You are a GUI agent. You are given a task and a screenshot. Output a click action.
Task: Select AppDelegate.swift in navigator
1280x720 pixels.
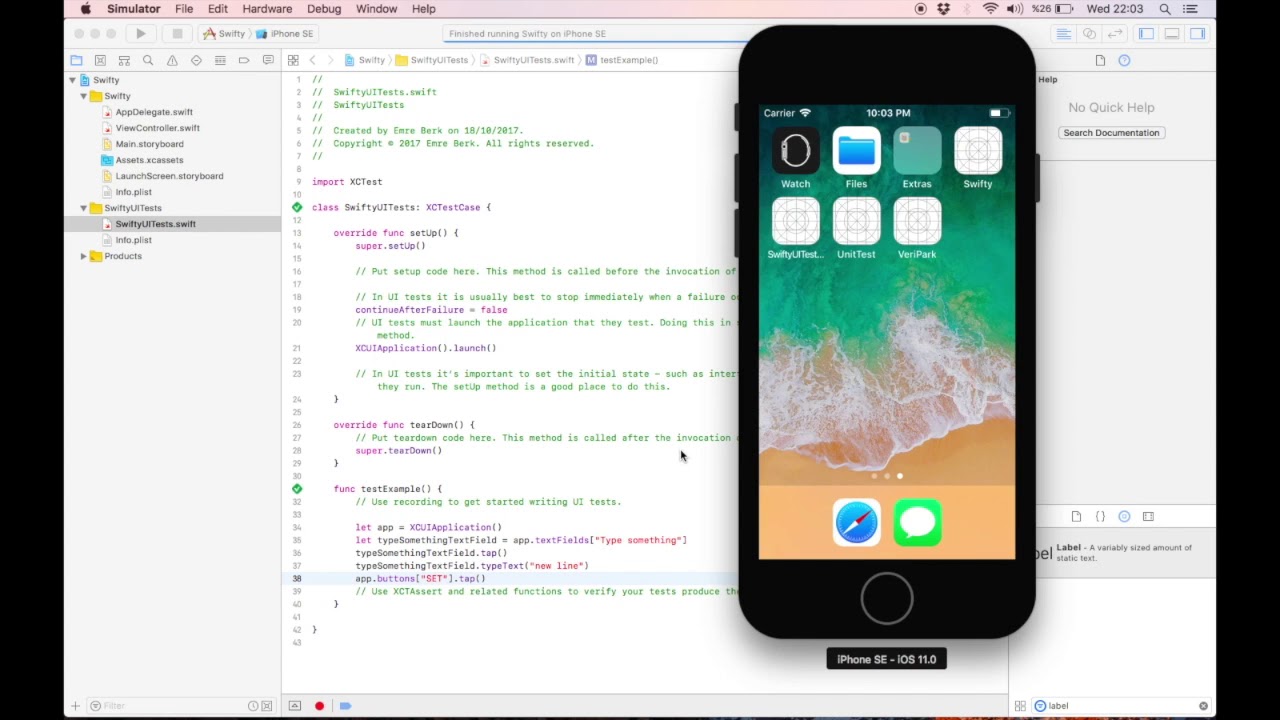154,112
